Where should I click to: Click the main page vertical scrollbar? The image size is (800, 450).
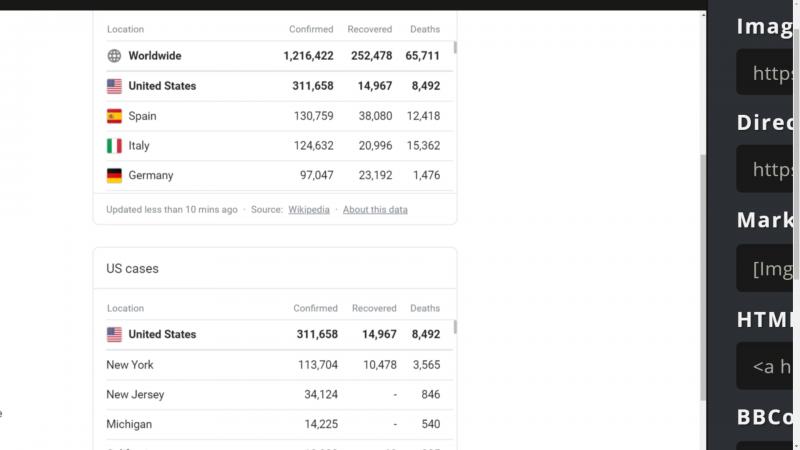703,278
